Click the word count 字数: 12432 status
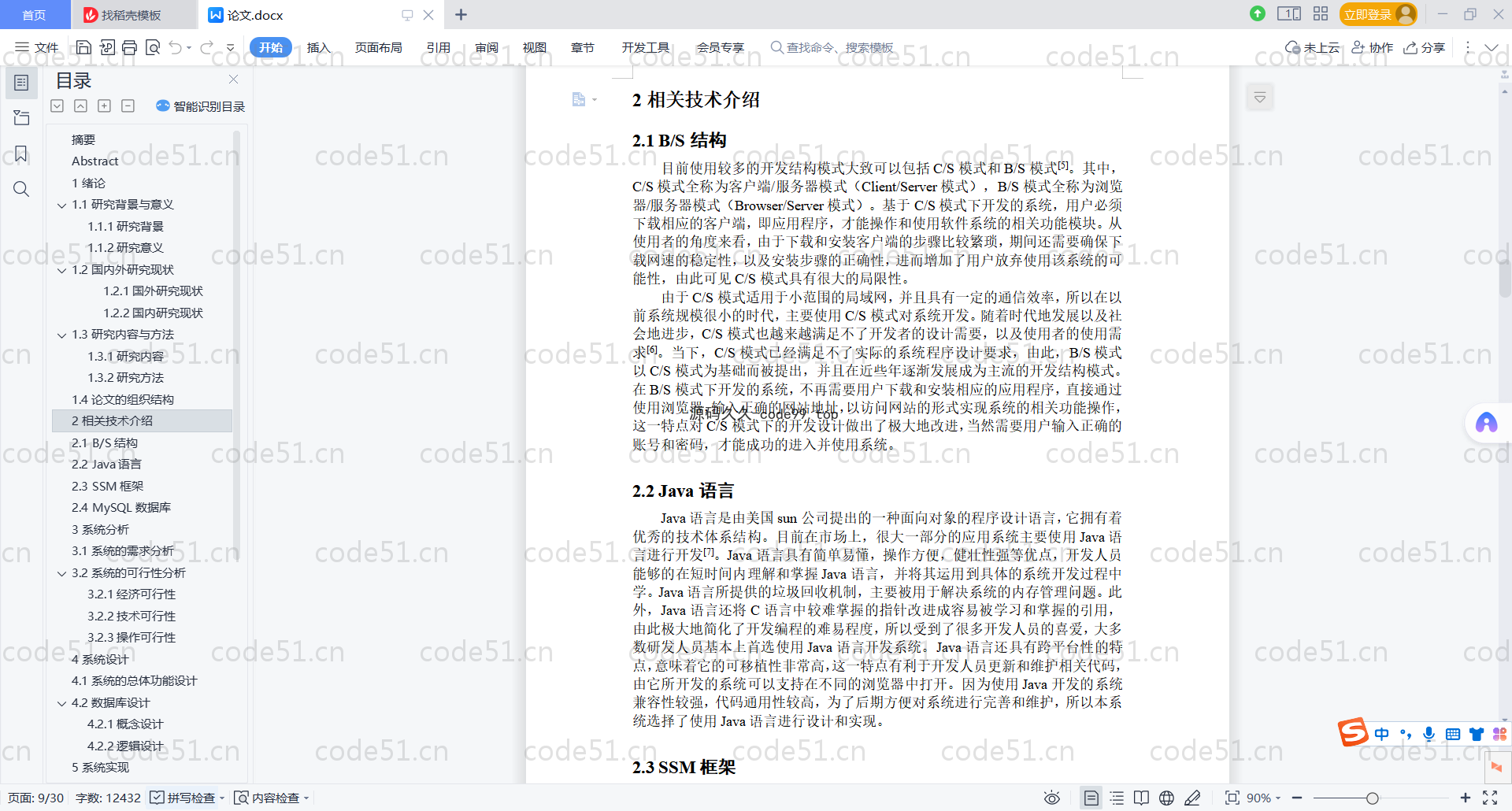 coord(108,798)
